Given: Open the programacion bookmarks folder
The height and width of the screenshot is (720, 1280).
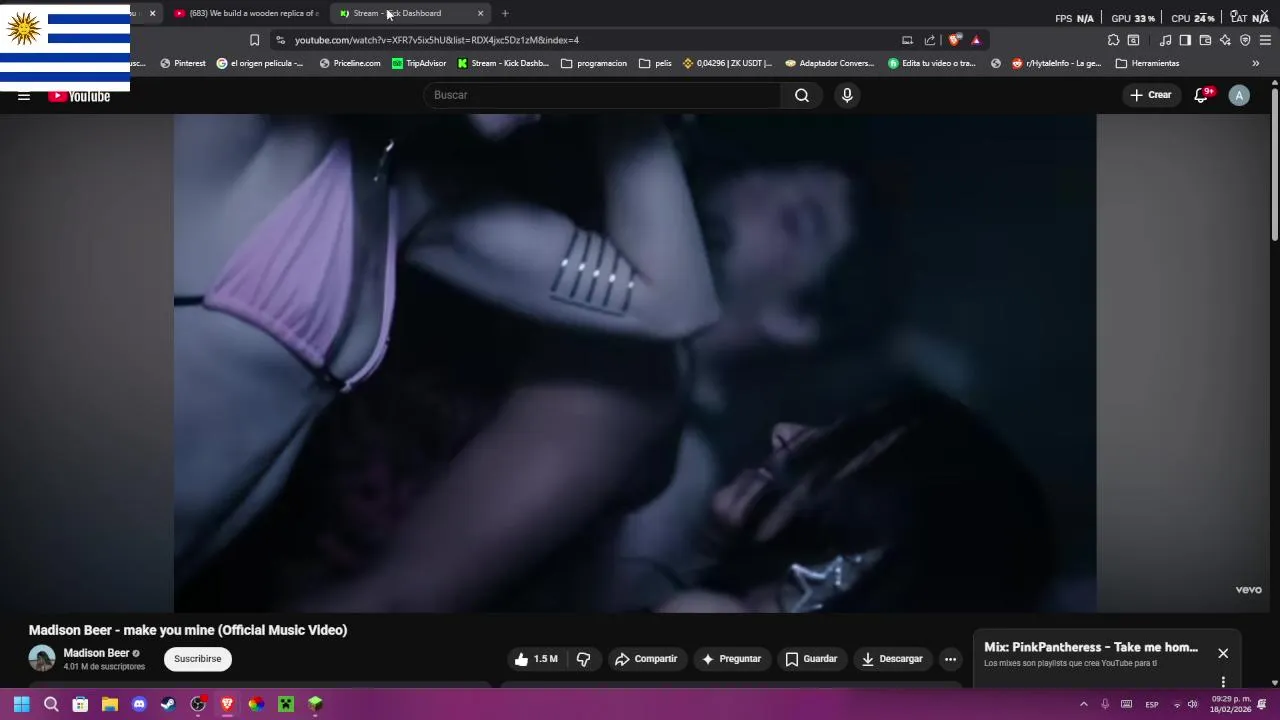Looking at the screenshot, I should [594, 63].
